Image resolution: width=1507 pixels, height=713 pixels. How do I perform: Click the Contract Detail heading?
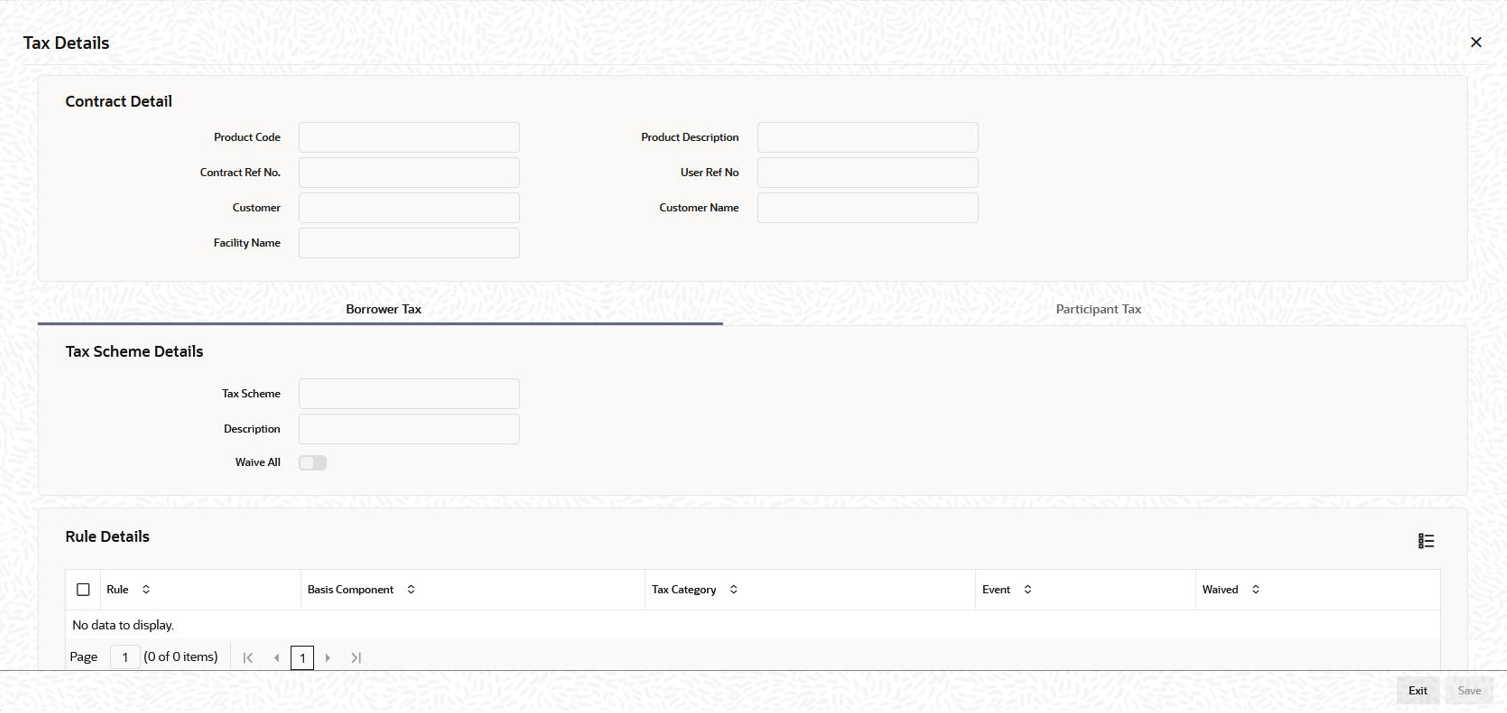(118, 102)
